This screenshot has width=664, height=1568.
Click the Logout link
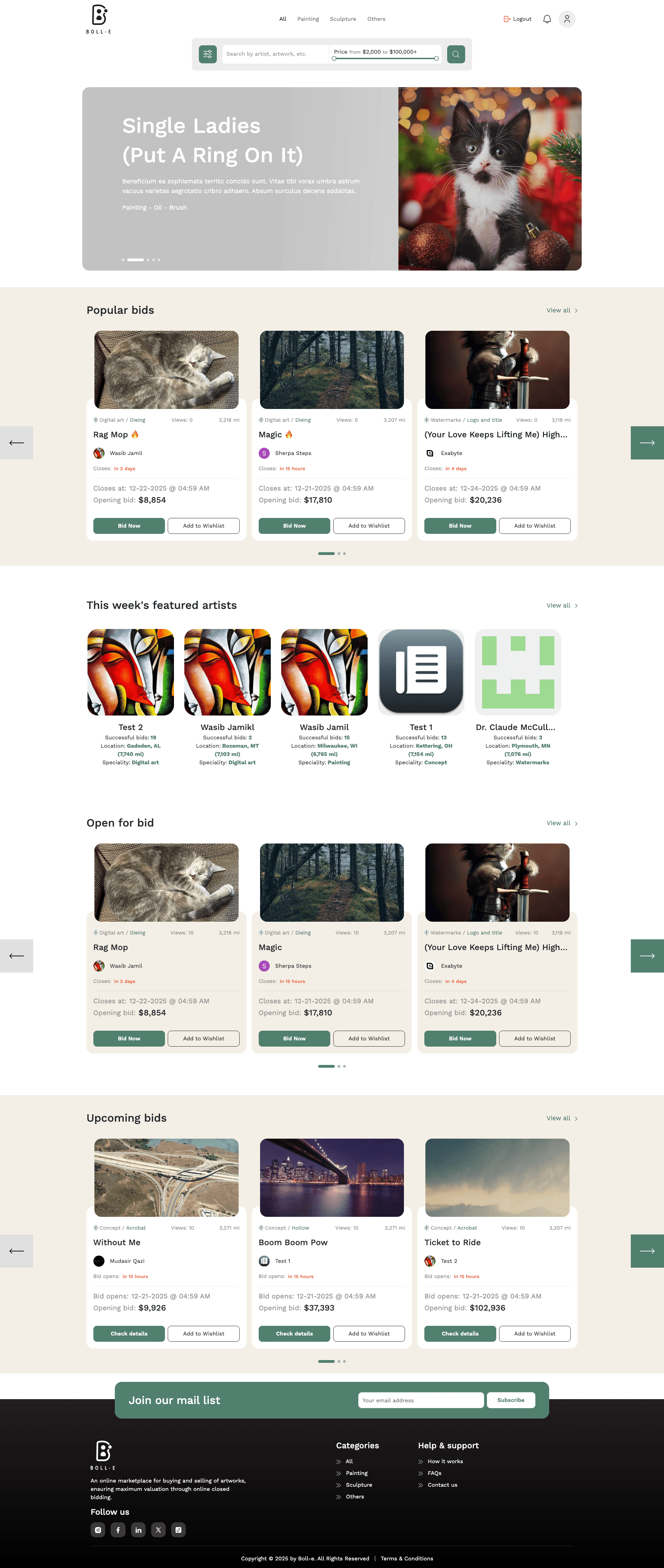pyautogui.click(x=517, y=19)
